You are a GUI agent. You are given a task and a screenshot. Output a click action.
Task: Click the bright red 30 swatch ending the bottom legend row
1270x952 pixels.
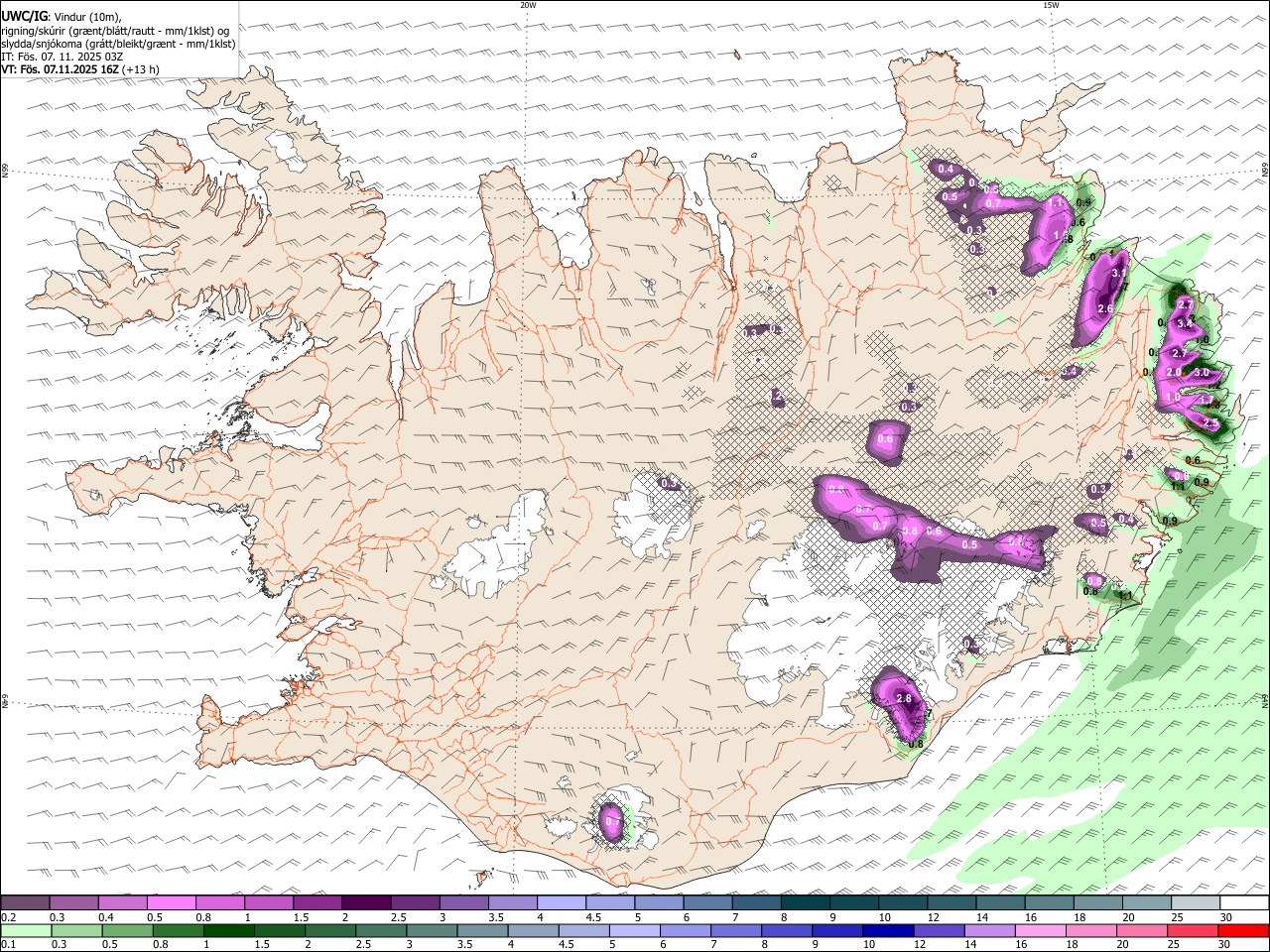(1244, 930)
